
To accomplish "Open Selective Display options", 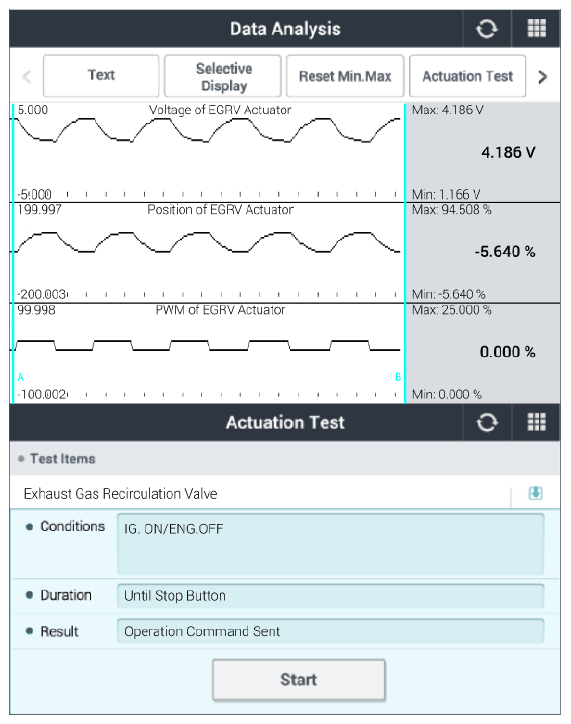I will pyautogui.click(x=223, y=76).
